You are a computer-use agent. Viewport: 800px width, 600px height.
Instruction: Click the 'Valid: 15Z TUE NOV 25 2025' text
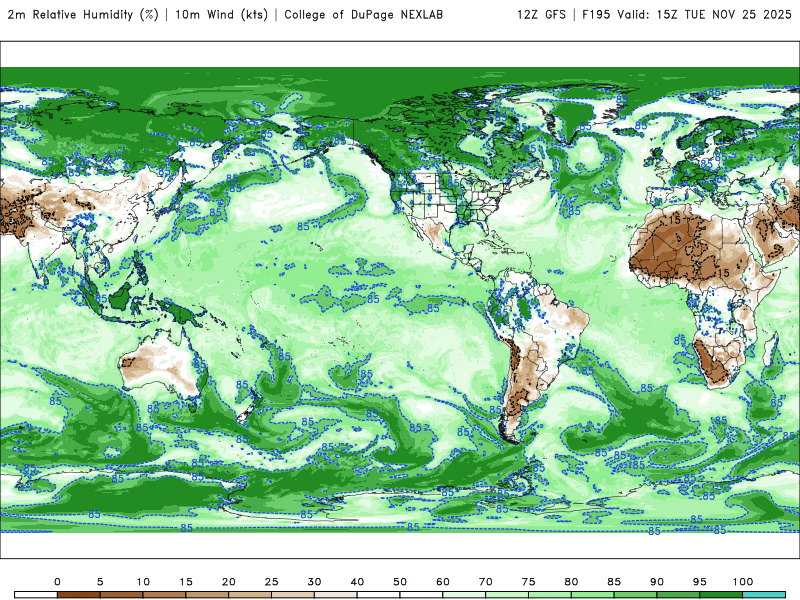(704, 15)
